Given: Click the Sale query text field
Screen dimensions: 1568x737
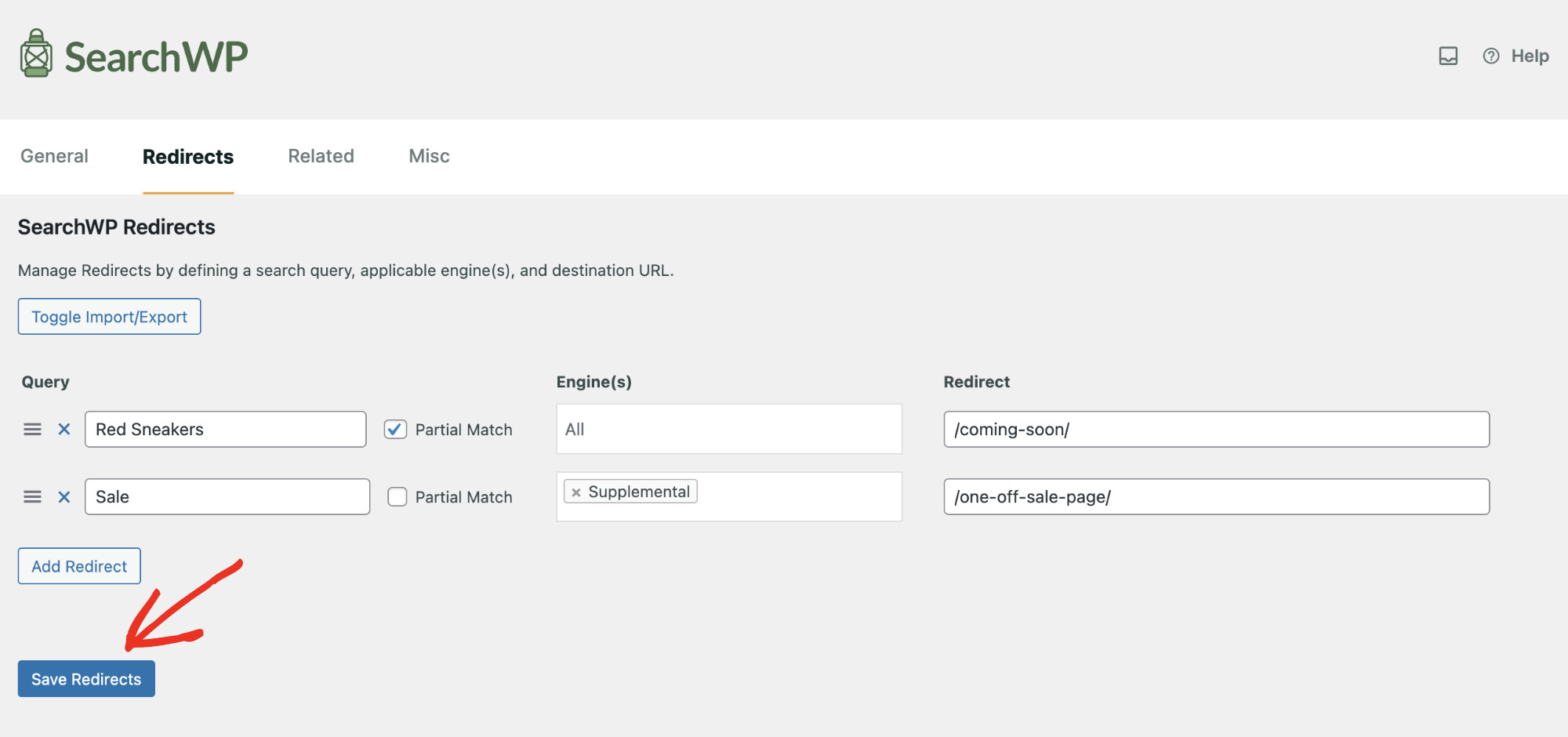Looking at the screenshot, I should [227, 496].
